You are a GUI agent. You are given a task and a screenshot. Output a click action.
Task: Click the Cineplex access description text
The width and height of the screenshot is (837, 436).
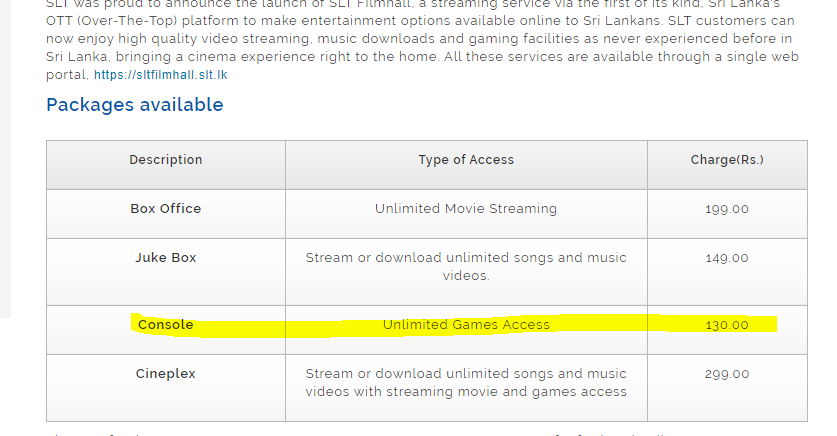pos(466,383)
